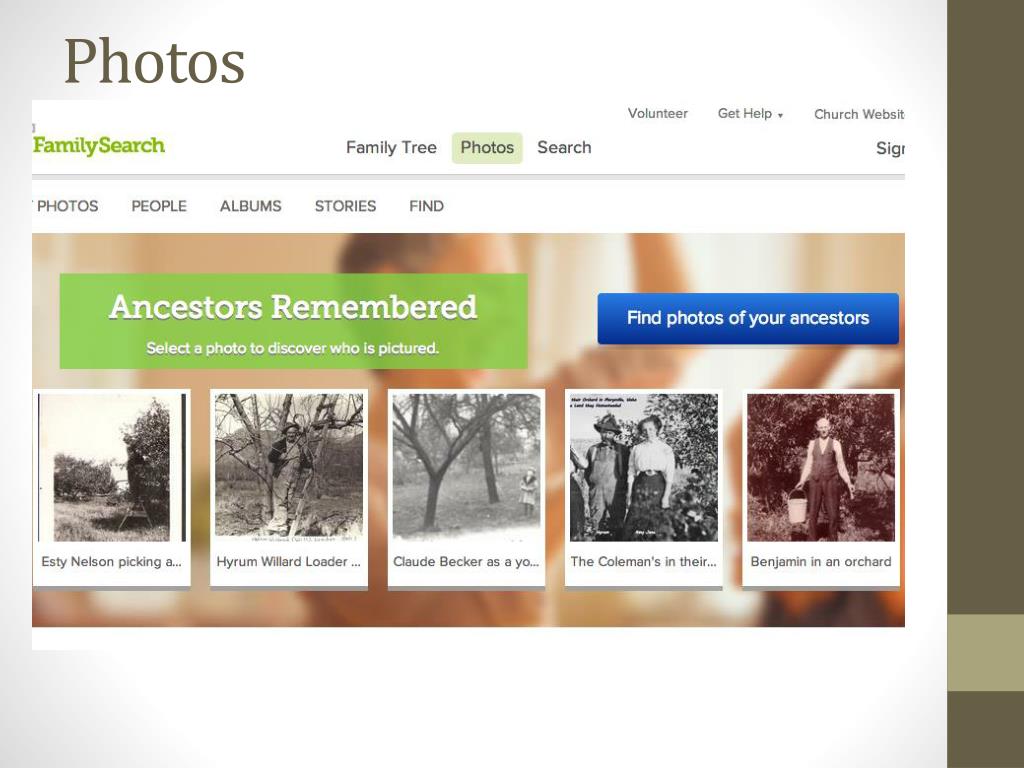Open the Volunteer link

pyautogui.click(x=658, y=114)
